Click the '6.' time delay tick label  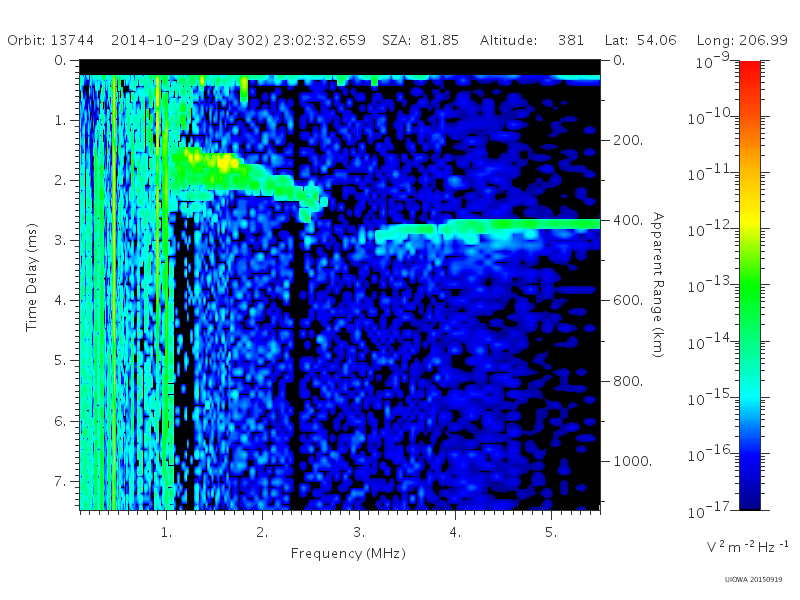coord(60,421)
